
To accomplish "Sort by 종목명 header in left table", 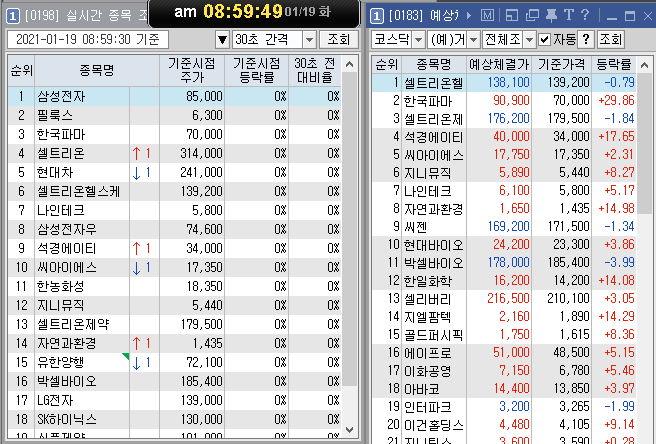I will [97, 70].
